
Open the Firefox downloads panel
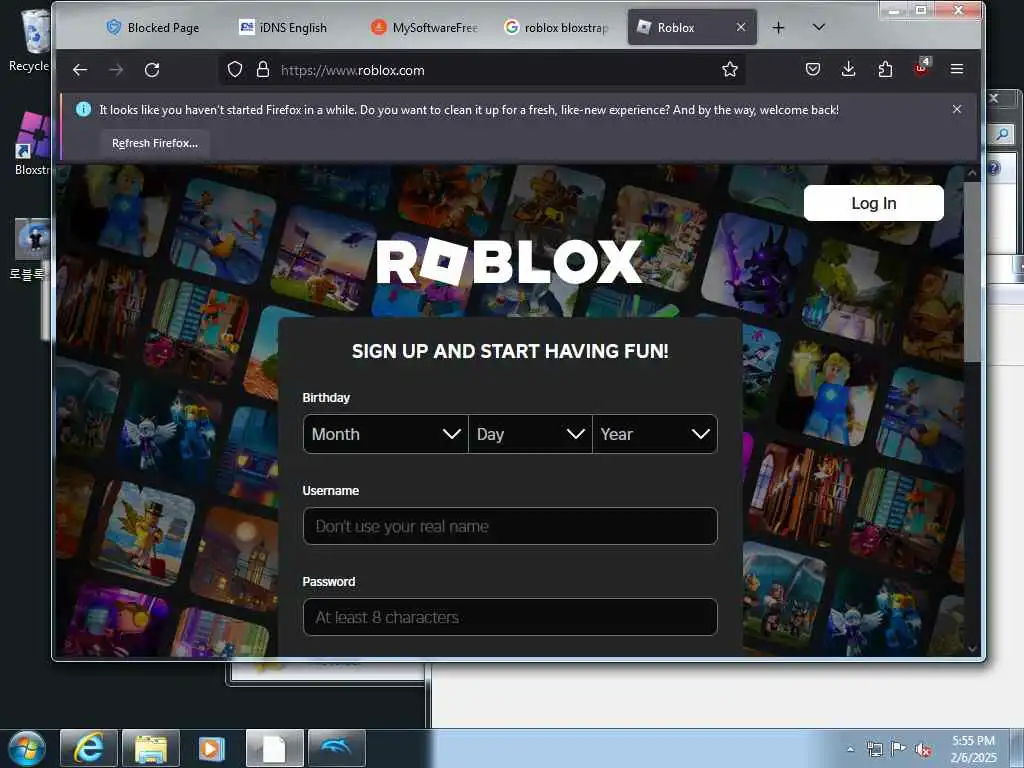(848, 69)
